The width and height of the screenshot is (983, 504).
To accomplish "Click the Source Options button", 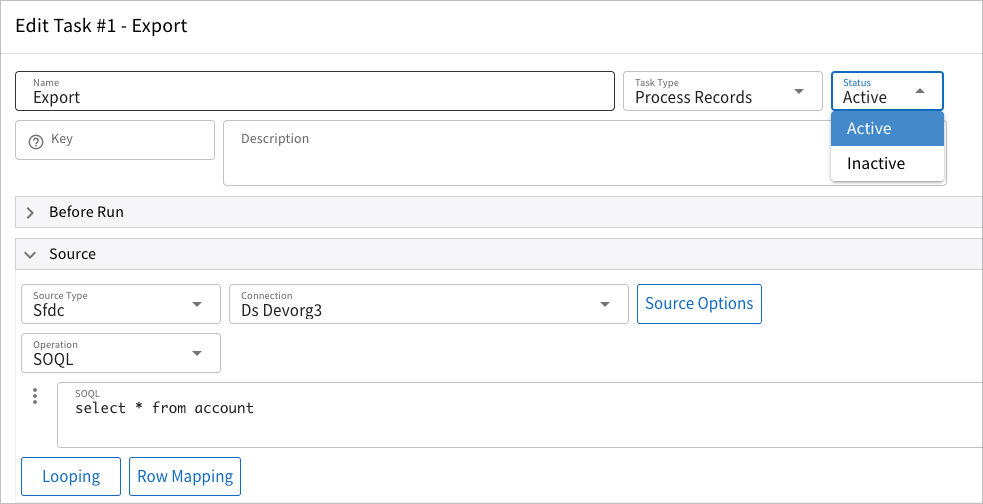I will coord(699,304).
